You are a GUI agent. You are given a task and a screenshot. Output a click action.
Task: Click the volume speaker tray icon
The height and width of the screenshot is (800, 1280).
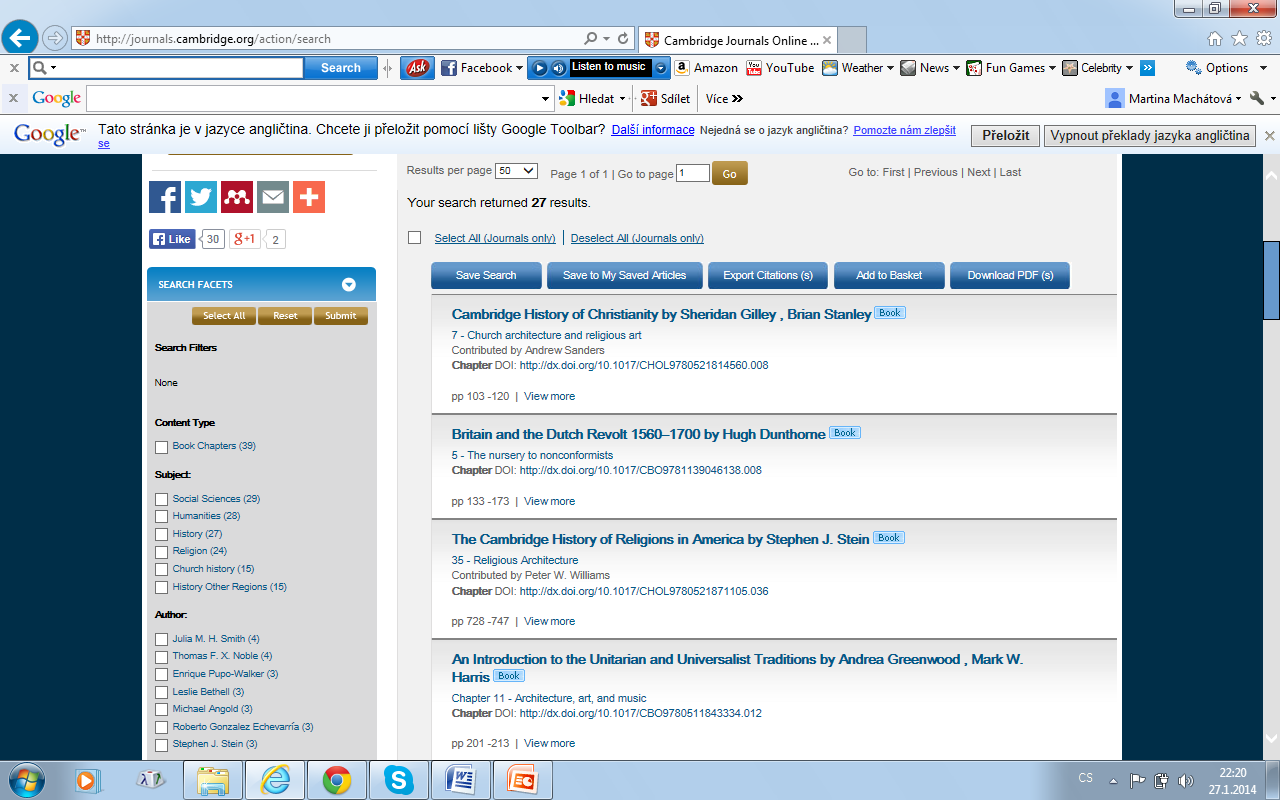1186,780
